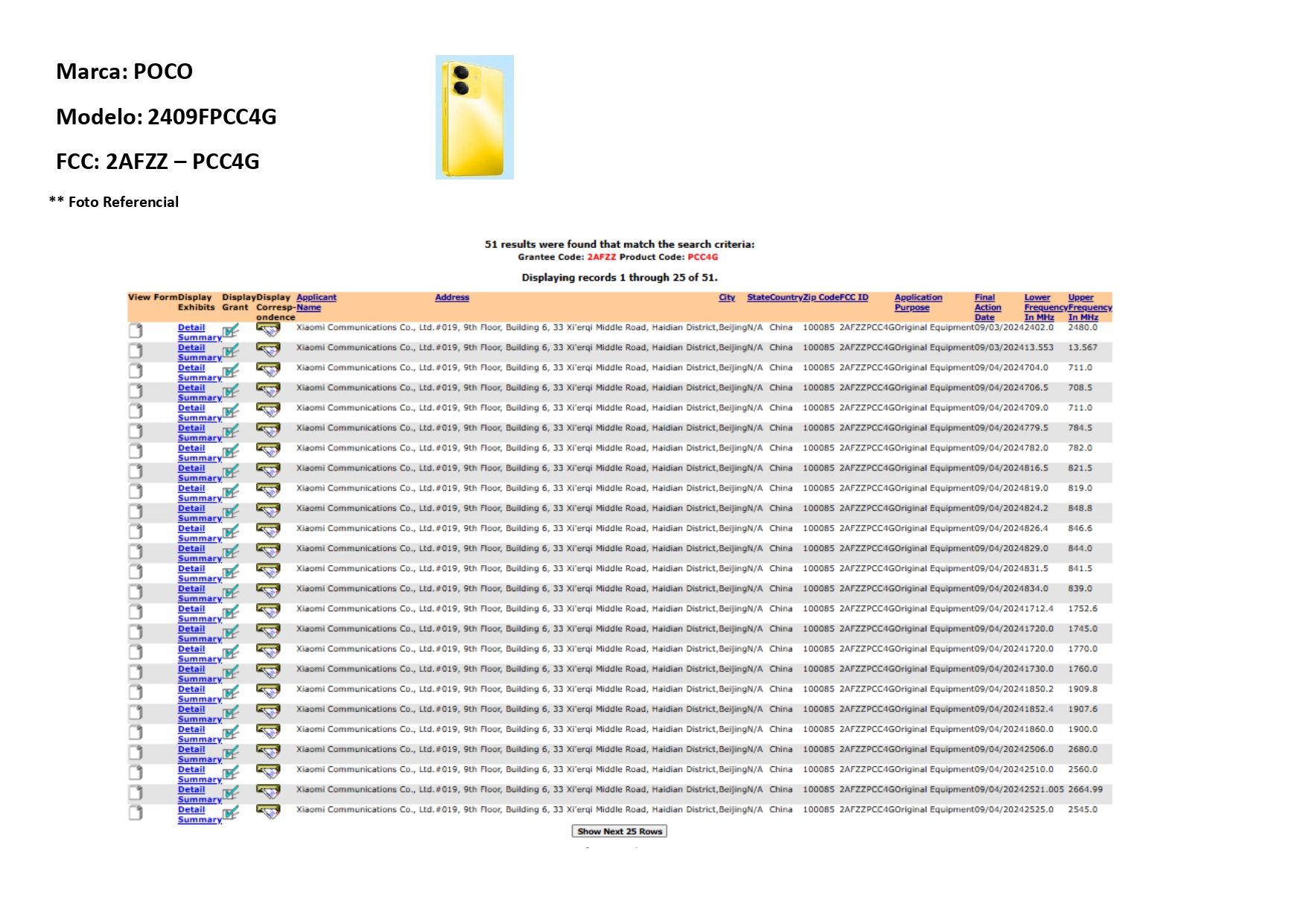Sort by State column header
The image size is (1307, 924).
(758, 298)
